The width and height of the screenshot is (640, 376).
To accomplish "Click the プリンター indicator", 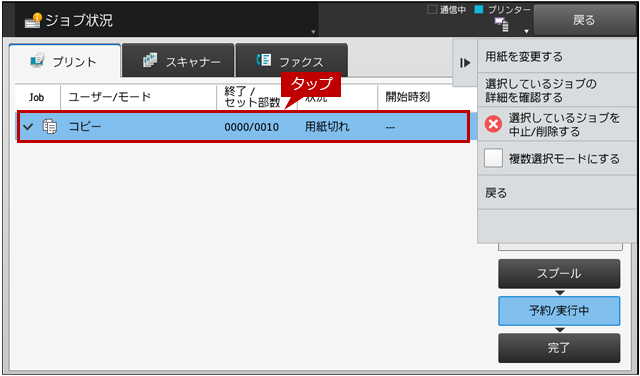I will [x=503, y=10].
